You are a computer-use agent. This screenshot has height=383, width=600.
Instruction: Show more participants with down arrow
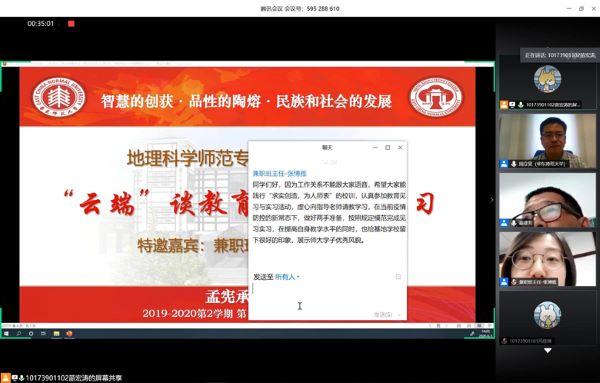tap(548, 350)
